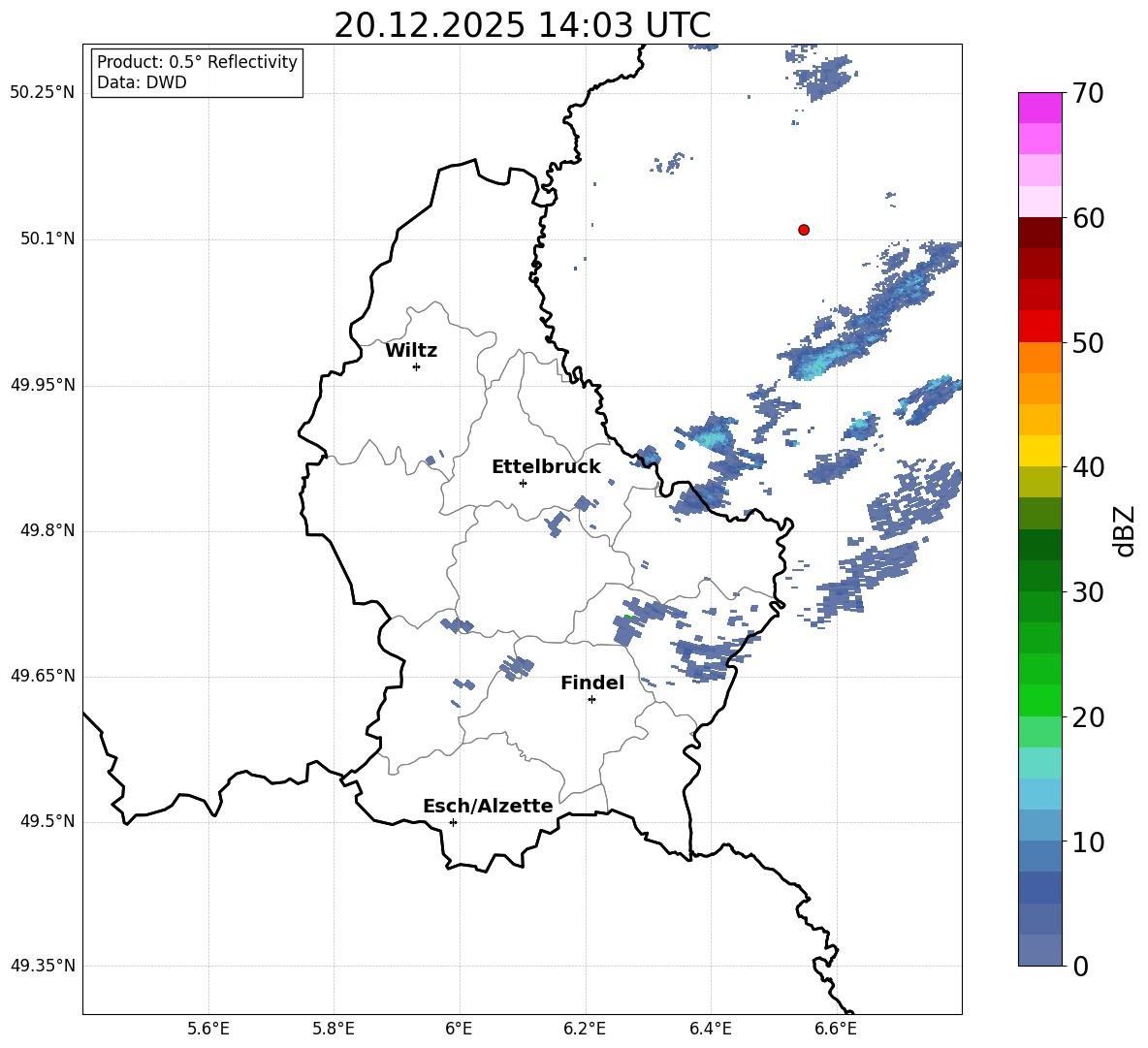Click the 49.8°N latitude label
Screen dimensions: 1148x1048
pos(48,530)
